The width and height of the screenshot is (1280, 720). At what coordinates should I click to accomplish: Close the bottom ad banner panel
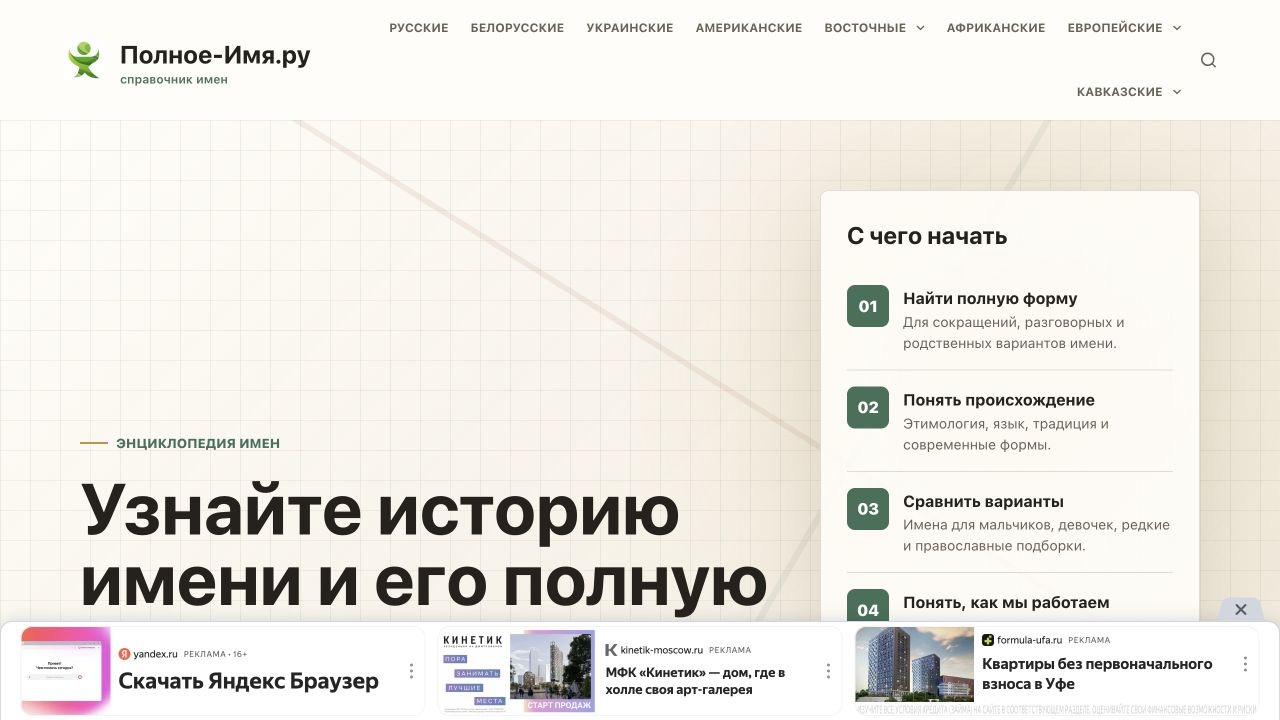(1240, 610)
